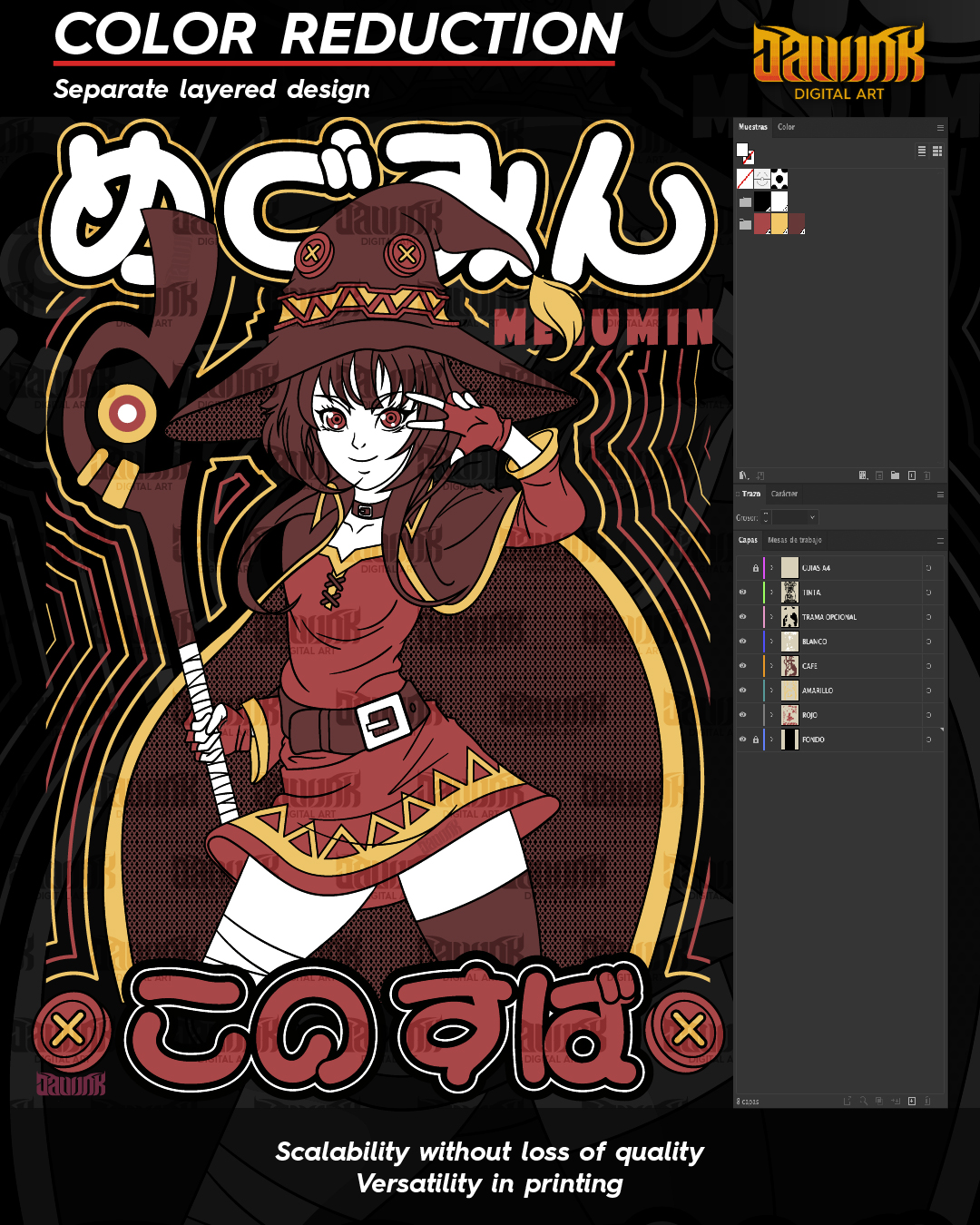
Task: Pick the yellow color swatch
Action: (779, 224)
